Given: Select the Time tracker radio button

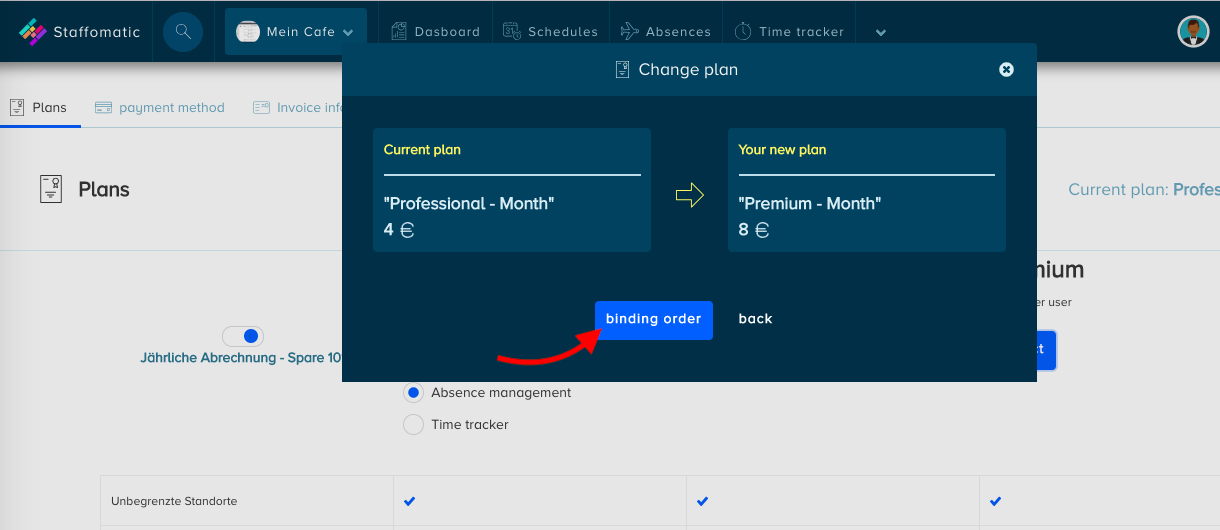Looking at the screenshot, I should 413,425.
